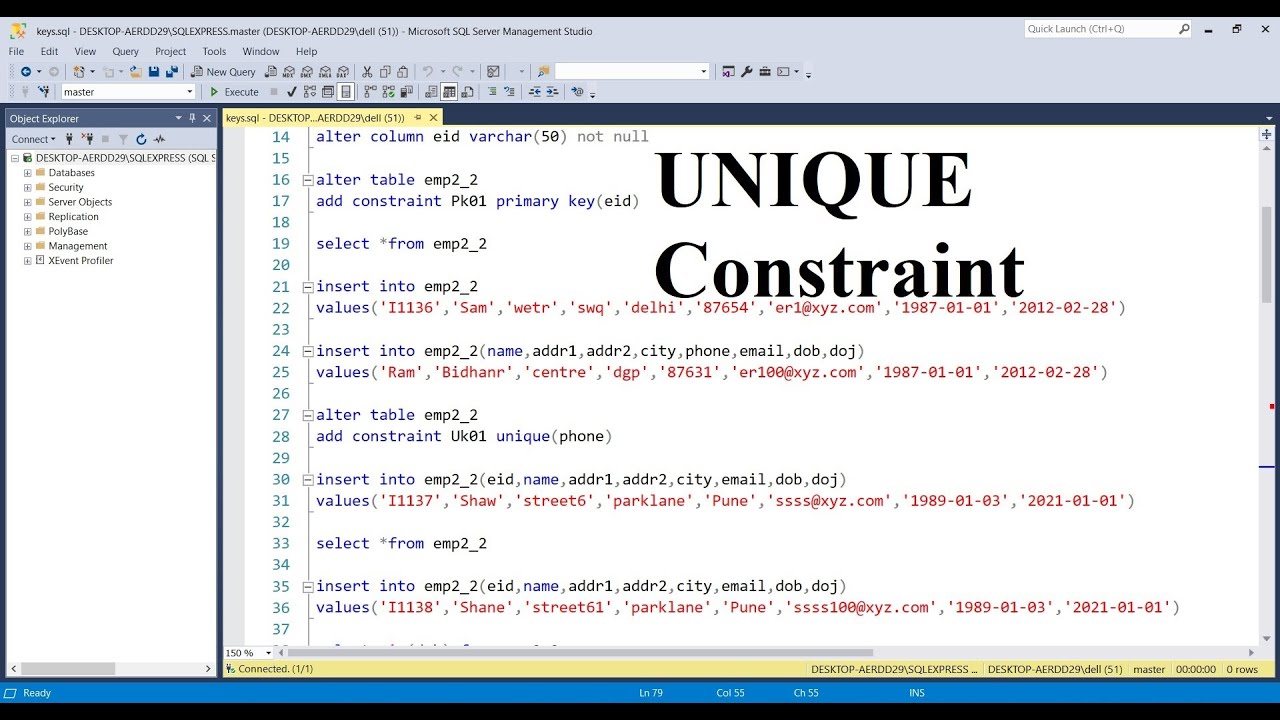Expand the Databases node
The image size is (1280, 720).
click(27, 173)
